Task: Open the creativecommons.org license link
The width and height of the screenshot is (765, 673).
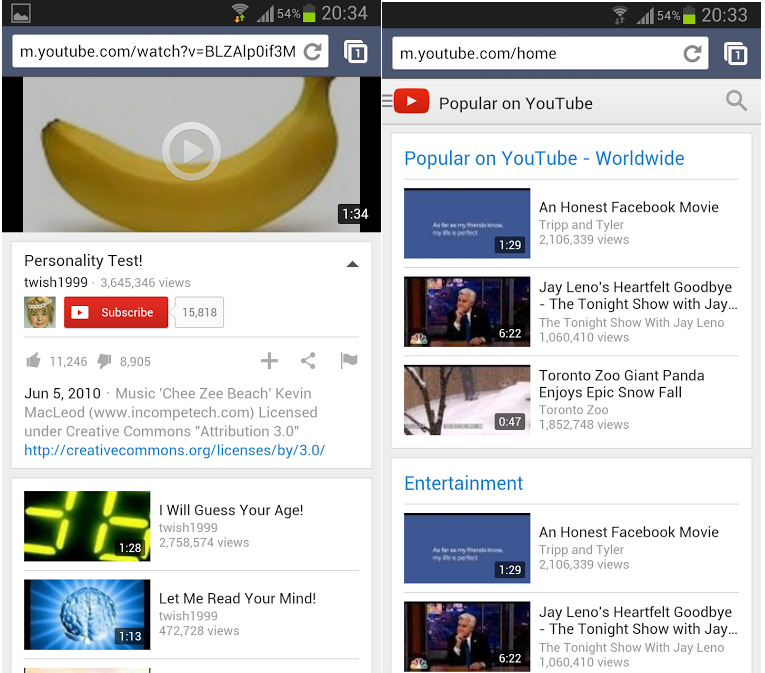Action: point(175,450)
